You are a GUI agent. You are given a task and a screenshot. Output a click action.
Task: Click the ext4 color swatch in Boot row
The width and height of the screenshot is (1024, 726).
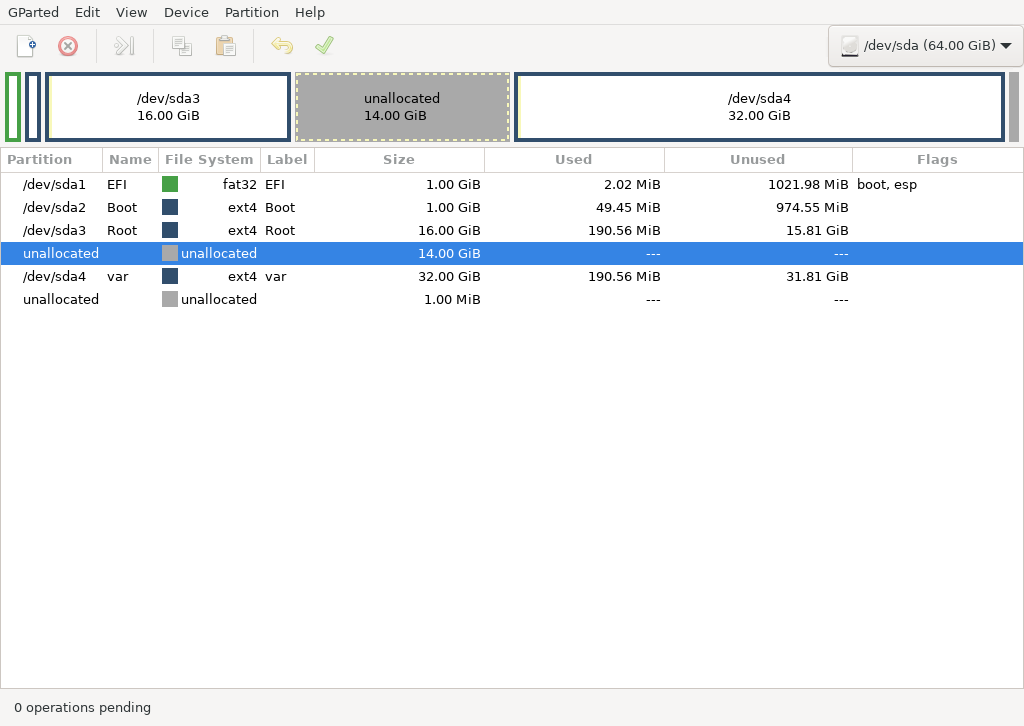170,208
